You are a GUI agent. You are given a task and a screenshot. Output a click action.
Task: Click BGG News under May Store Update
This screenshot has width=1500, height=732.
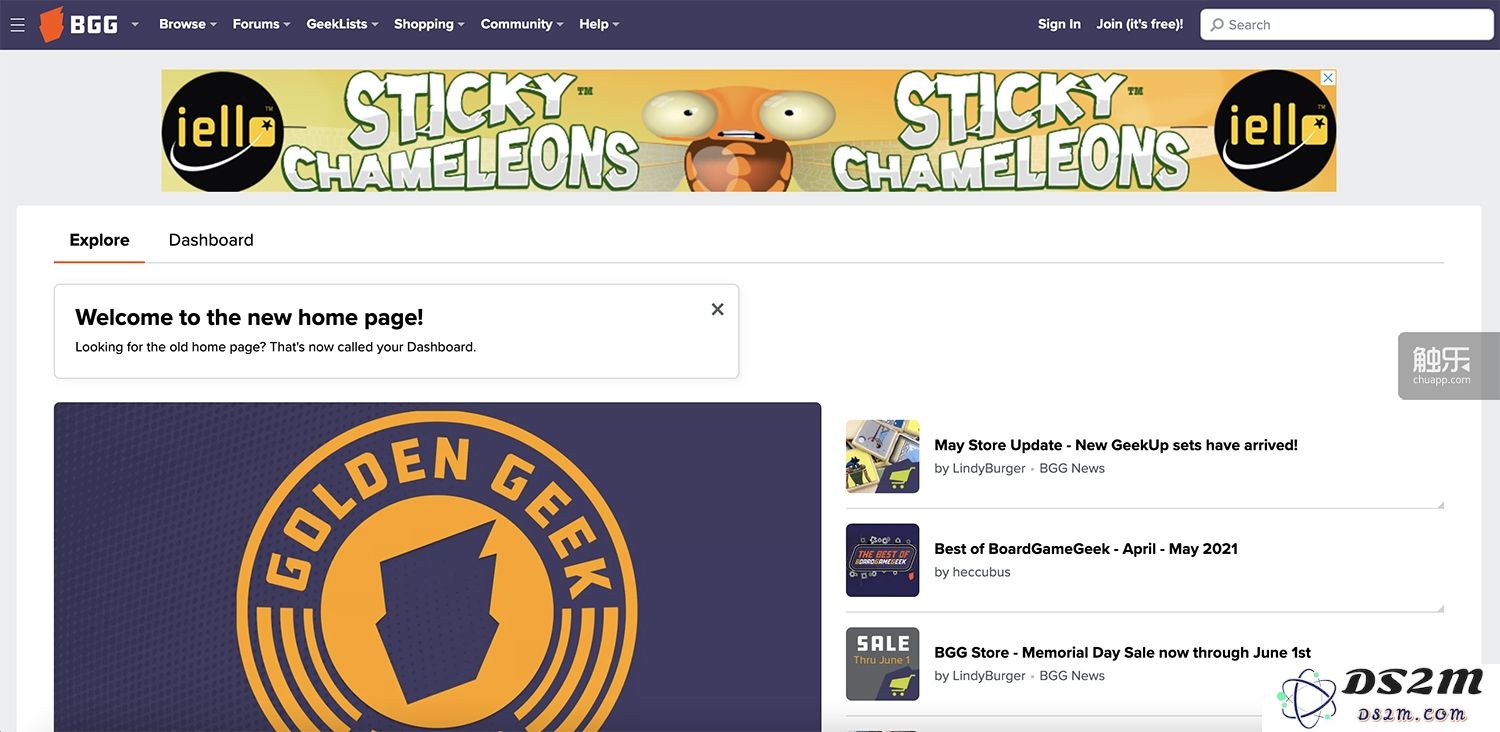pyautogui.click(x=1072, y=468)
